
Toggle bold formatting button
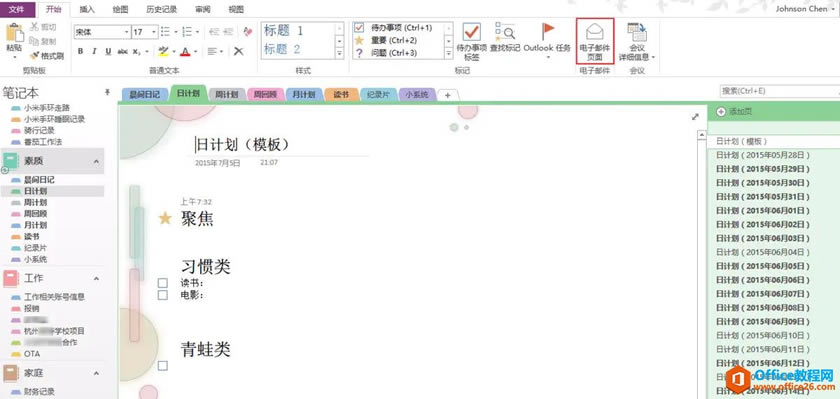(80, 51)
